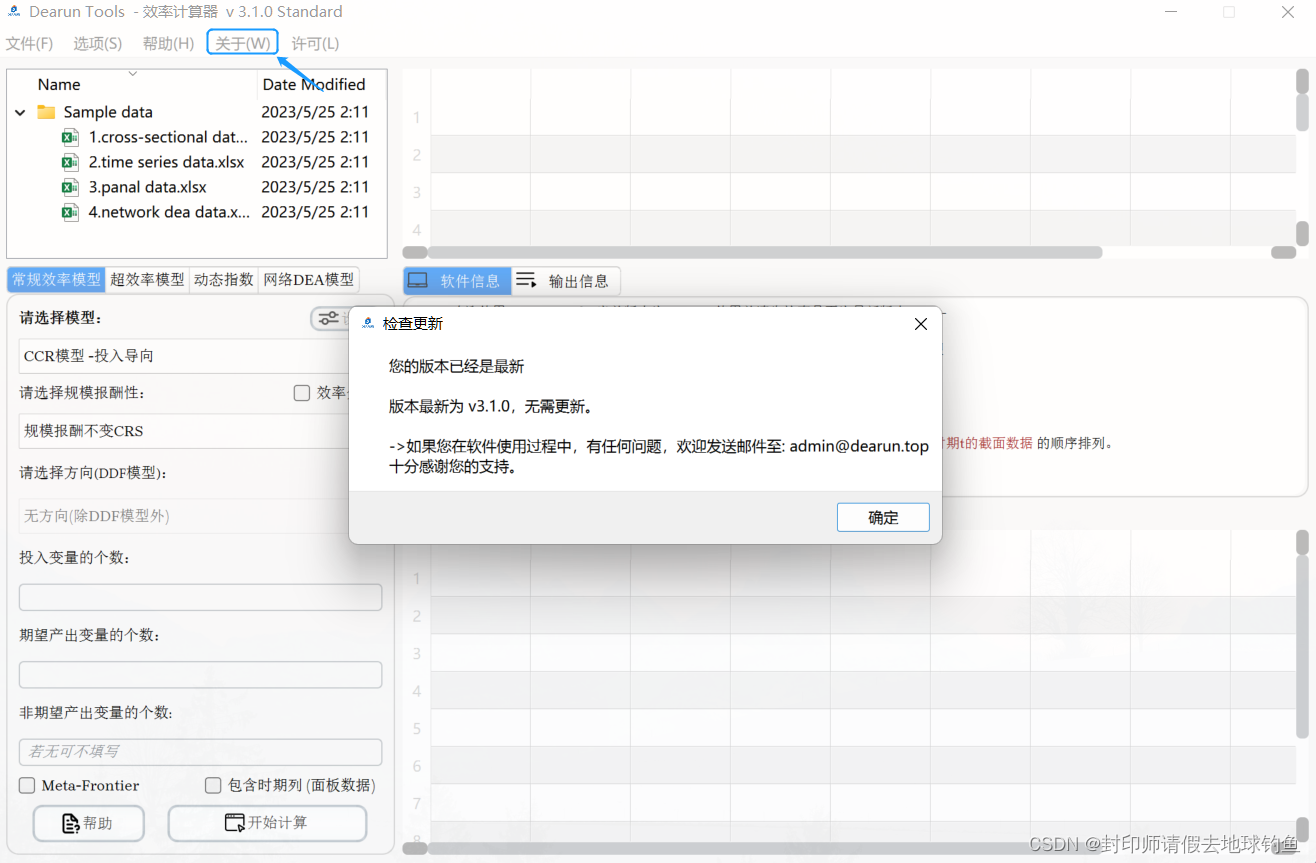Open the 许可(L) licensing menu
Screen dimensions: 1316x863
[x=315, y=43]
